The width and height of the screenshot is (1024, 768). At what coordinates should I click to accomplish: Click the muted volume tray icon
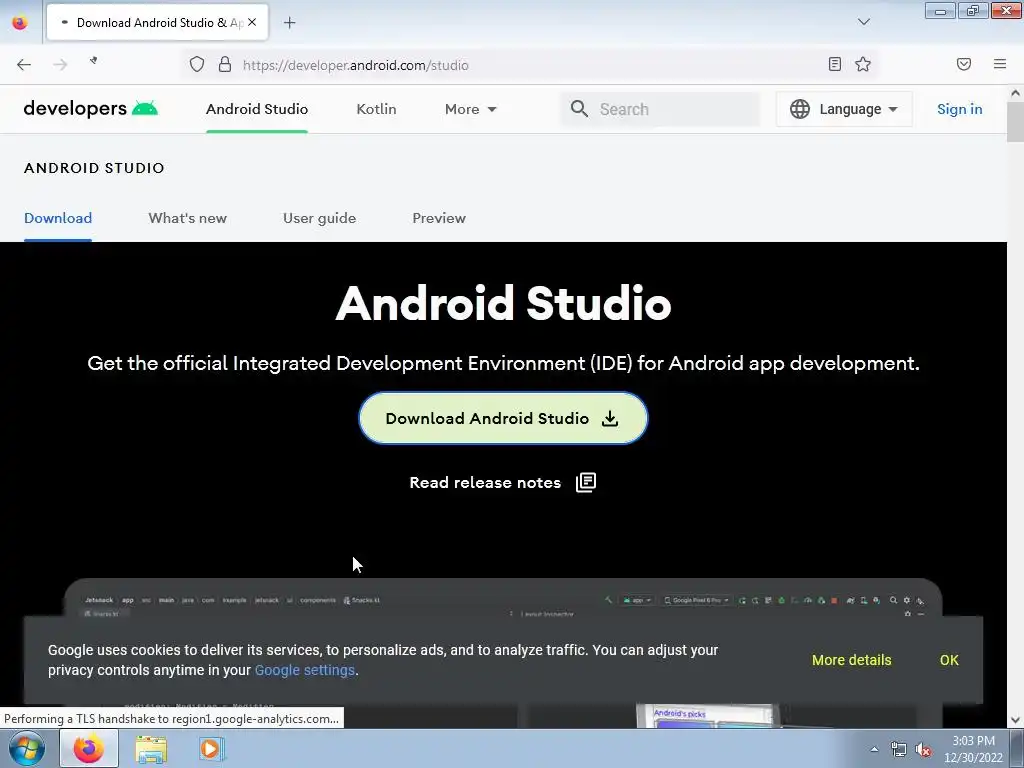[x=923, y=750]
